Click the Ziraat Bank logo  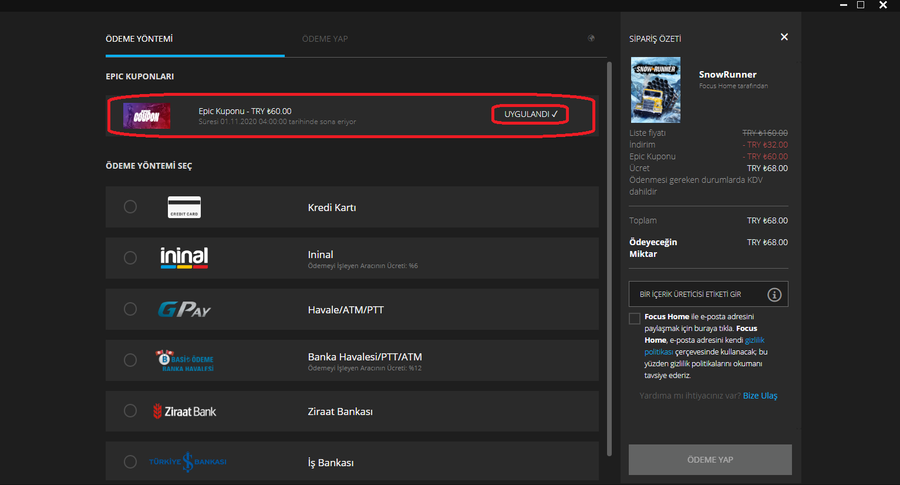pyautogui.click(x=184, y=411)
